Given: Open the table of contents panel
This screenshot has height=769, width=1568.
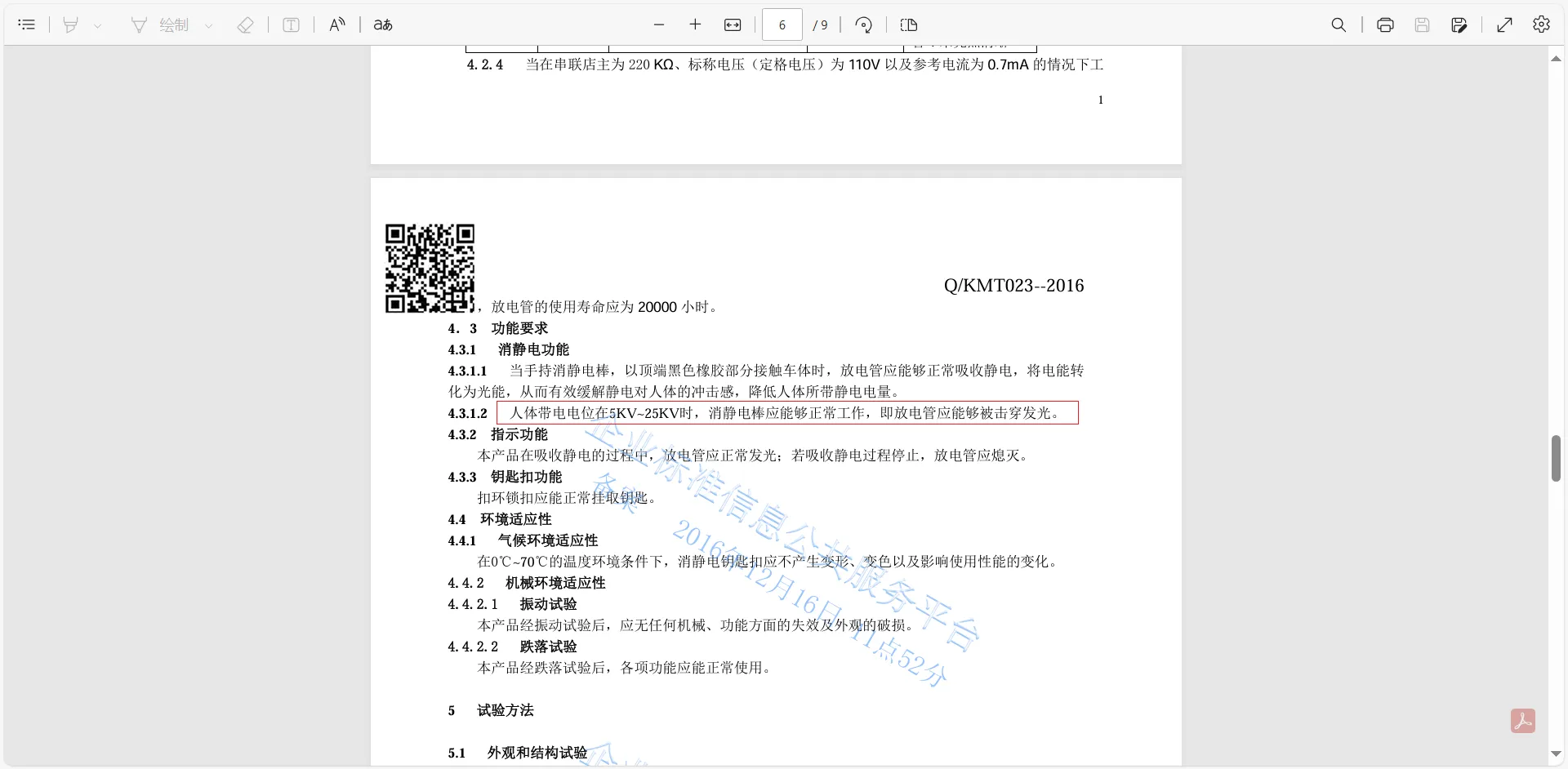Looking at the screenshot, I should pos(26,24).
